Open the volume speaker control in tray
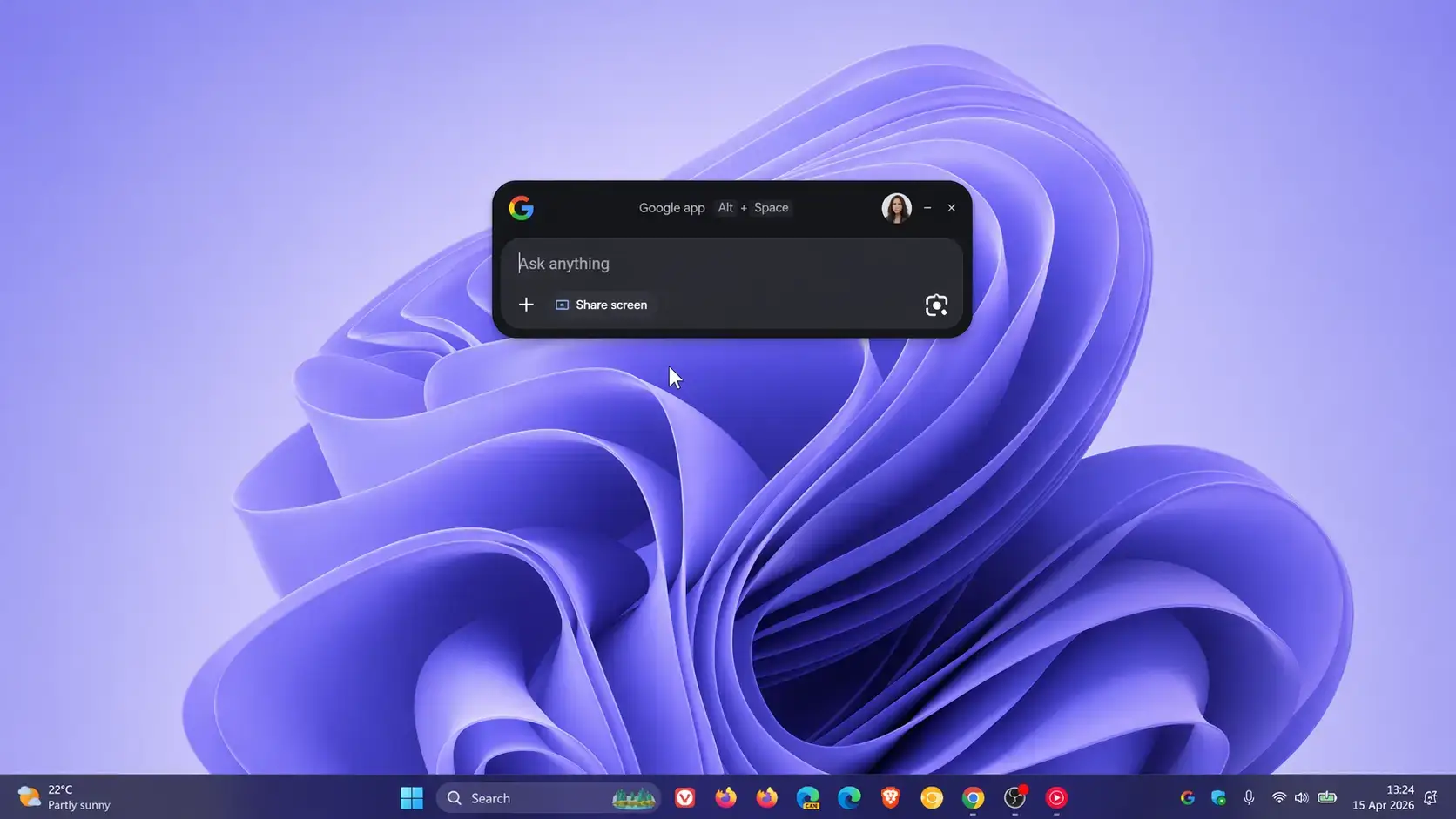This screenshot has height=819, width=1456. (1301, 797)
